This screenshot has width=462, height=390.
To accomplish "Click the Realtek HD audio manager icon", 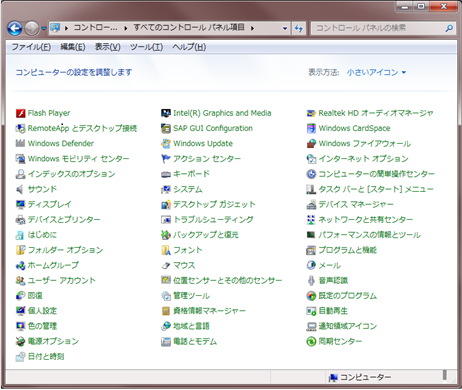I will point(311,113).
